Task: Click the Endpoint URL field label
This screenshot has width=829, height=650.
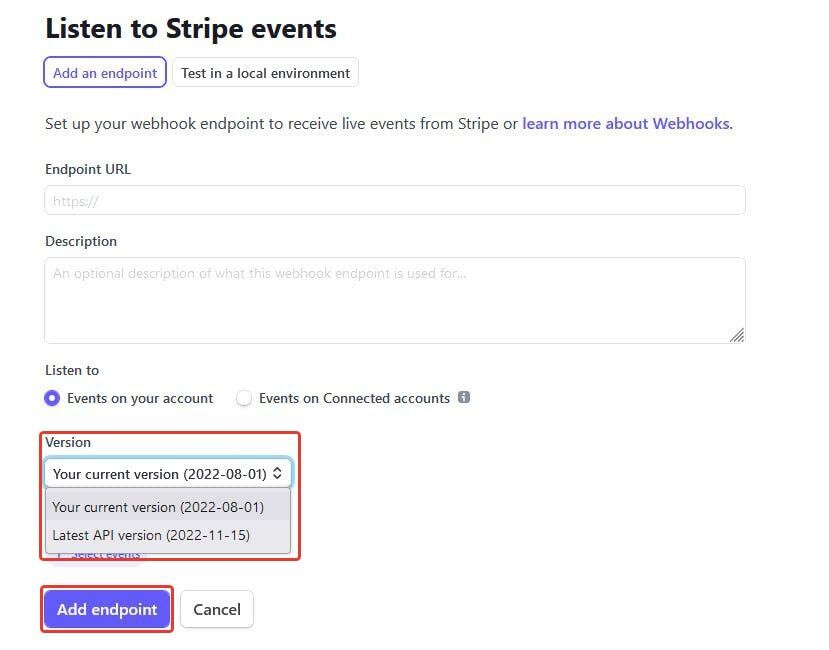Action: click(x=88, y=169)
